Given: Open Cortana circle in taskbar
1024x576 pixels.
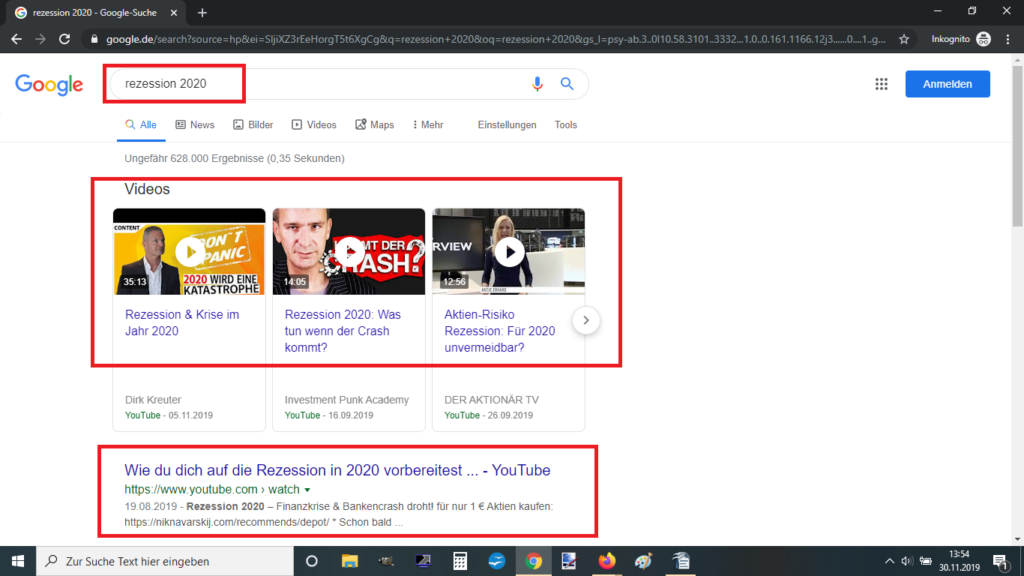Looking at the screenshot, I should pyautogui.click(x=312, y=561).
